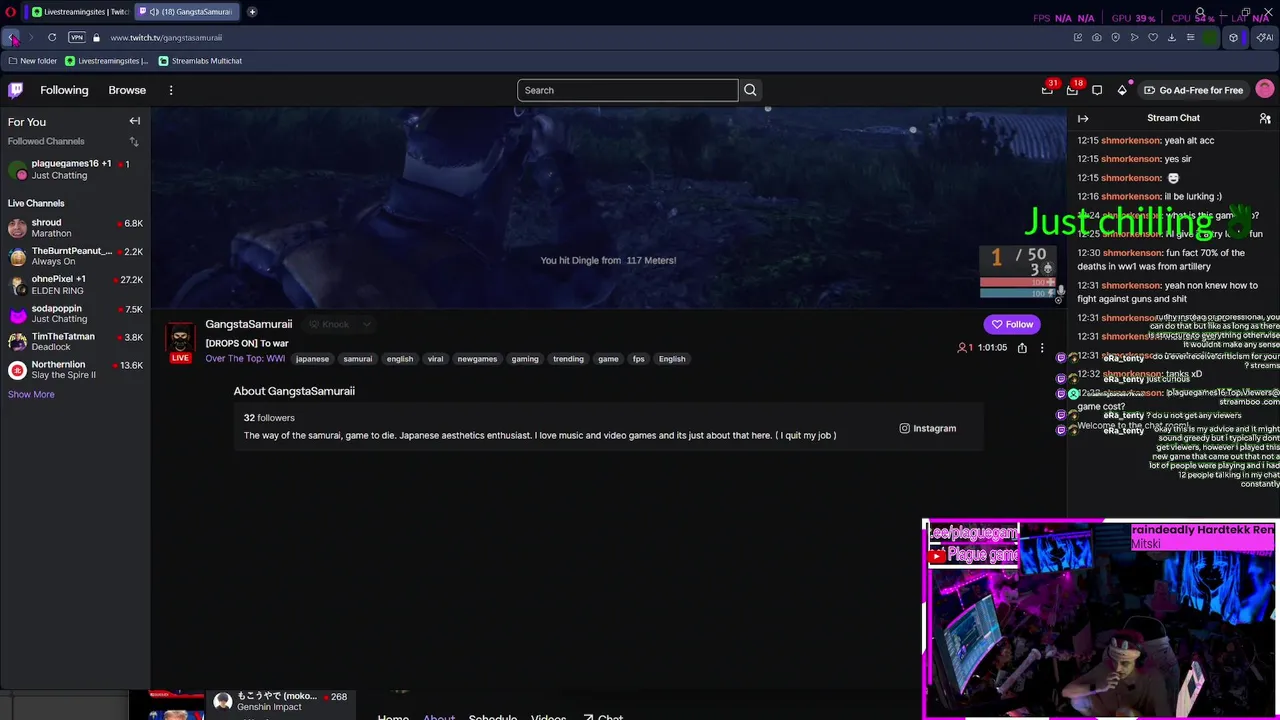Open the pink user avatar menu
Image resolution: width=1280 pixels, height=720 pixels.
coord(1265,90)
